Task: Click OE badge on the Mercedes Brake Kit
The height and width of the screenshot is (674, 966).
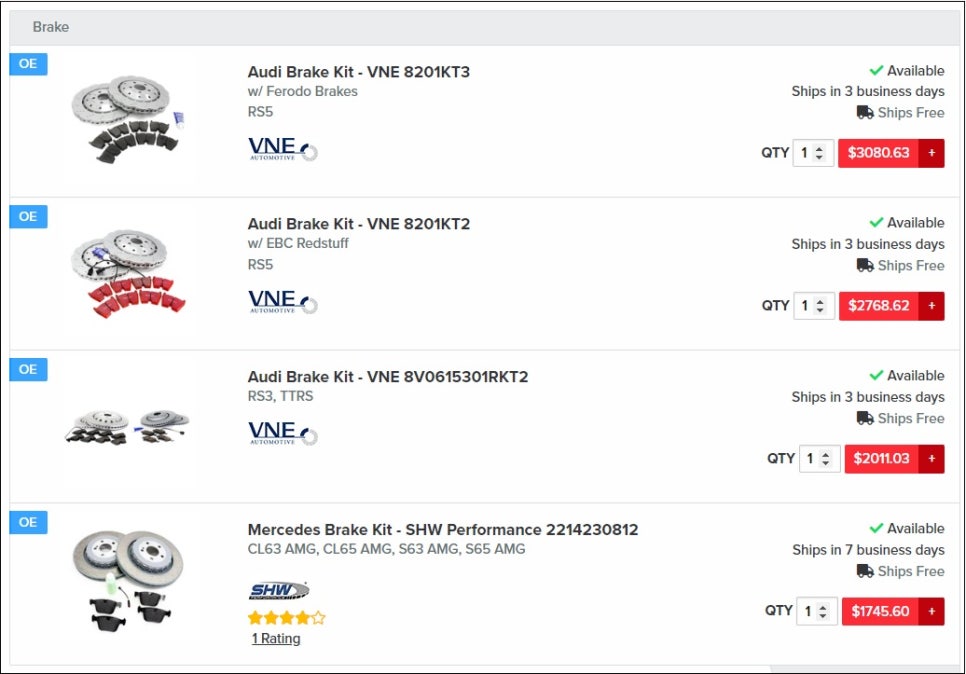Action: [x=28, y=522]
